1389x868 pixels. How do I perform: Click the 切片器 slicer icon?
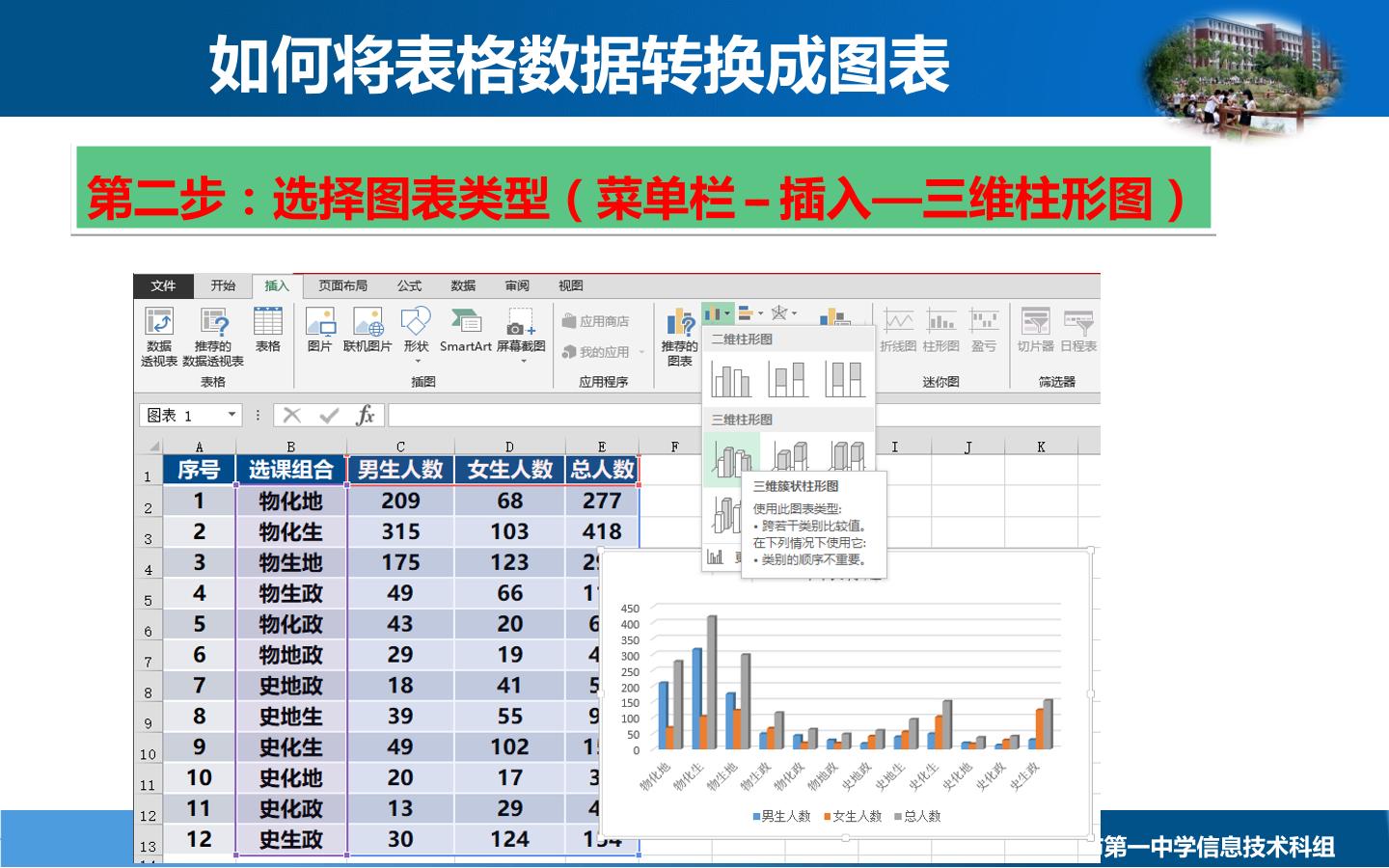click(x=1036, y=329)
